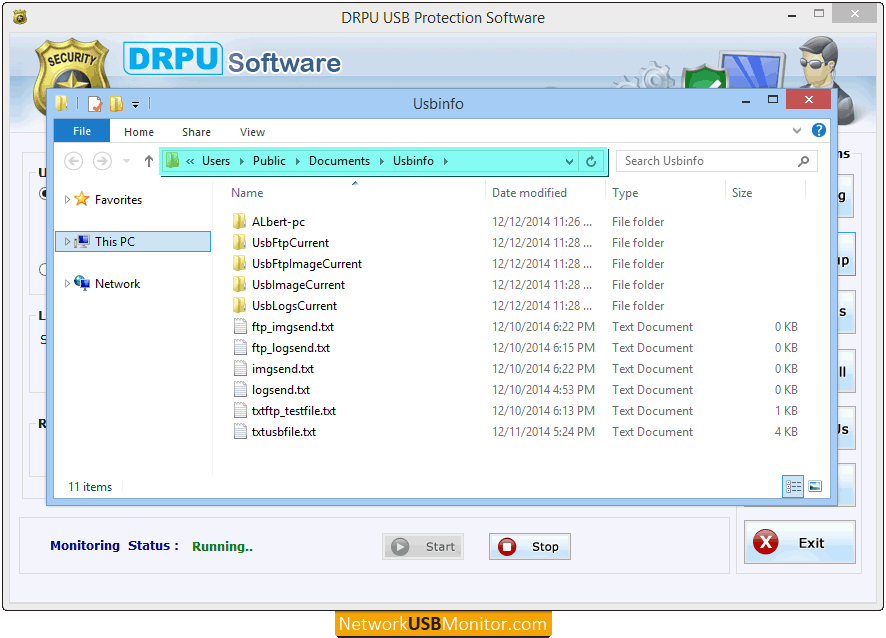886x638 pixels.
Task: Switch to Large icons view layout
Action: click(815, 487)
